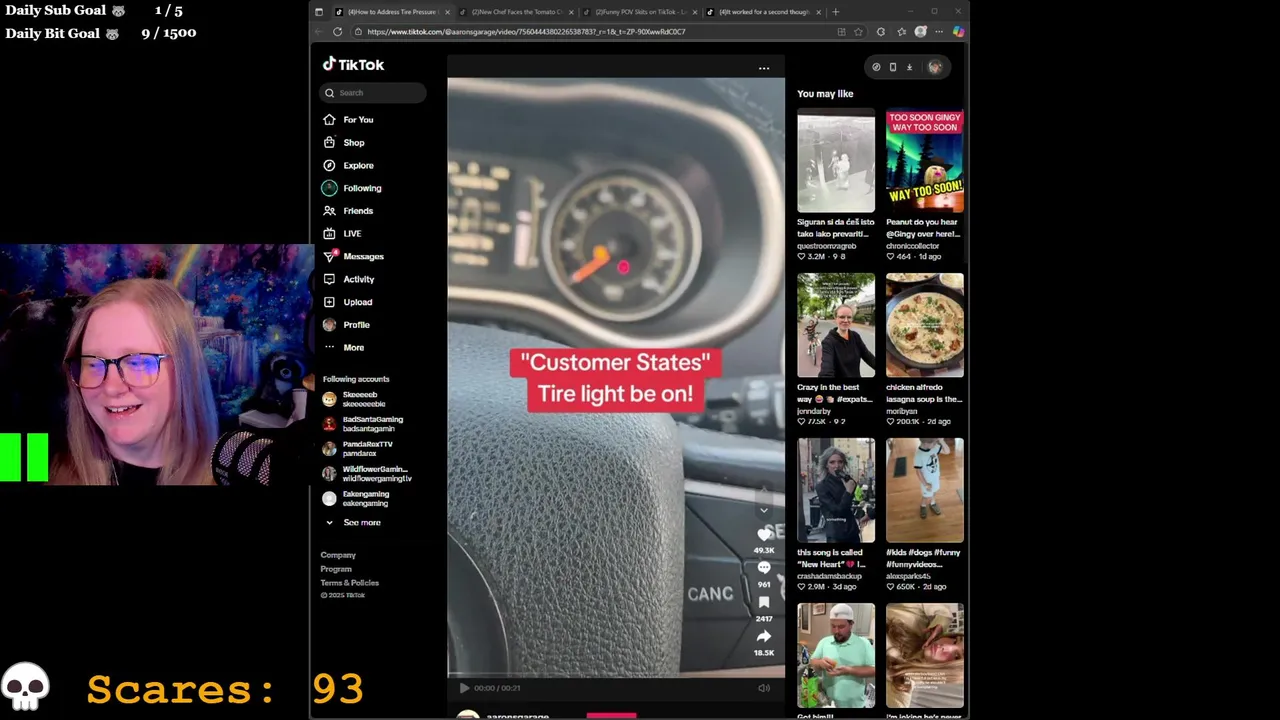The height and width of the screenshot is (720, 1280).
Task: Open the browser extensions icon
Action: pyautogui.click(x=880, y=32)
